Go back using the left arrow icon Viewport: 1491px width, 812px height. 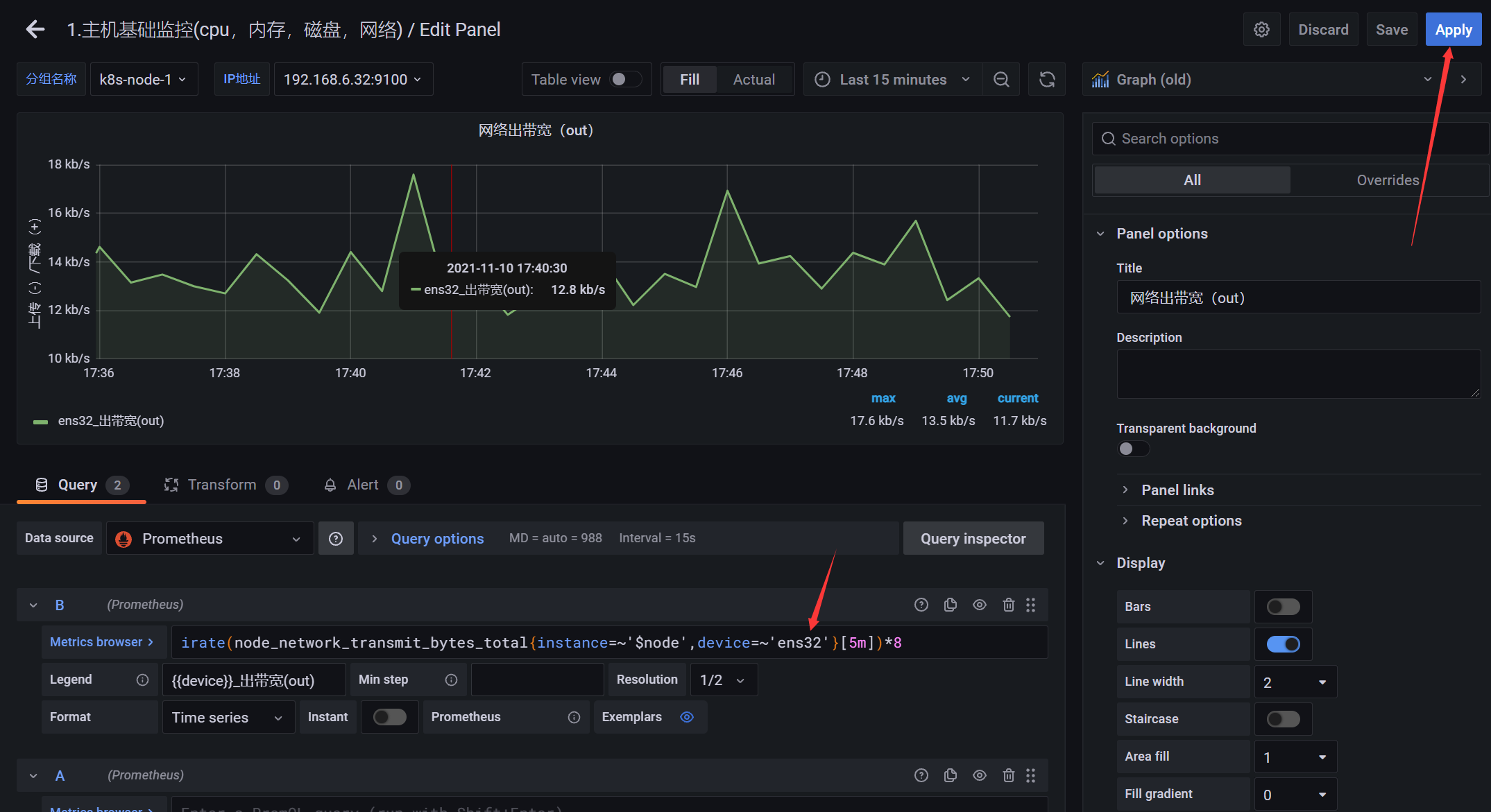pos(35,29)
